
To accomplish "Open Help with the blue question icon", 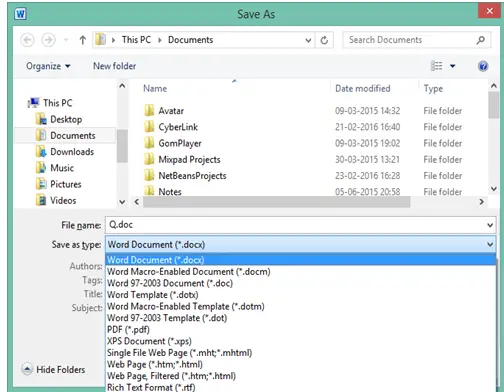I will pyautogui.click(x=483, y=66).
